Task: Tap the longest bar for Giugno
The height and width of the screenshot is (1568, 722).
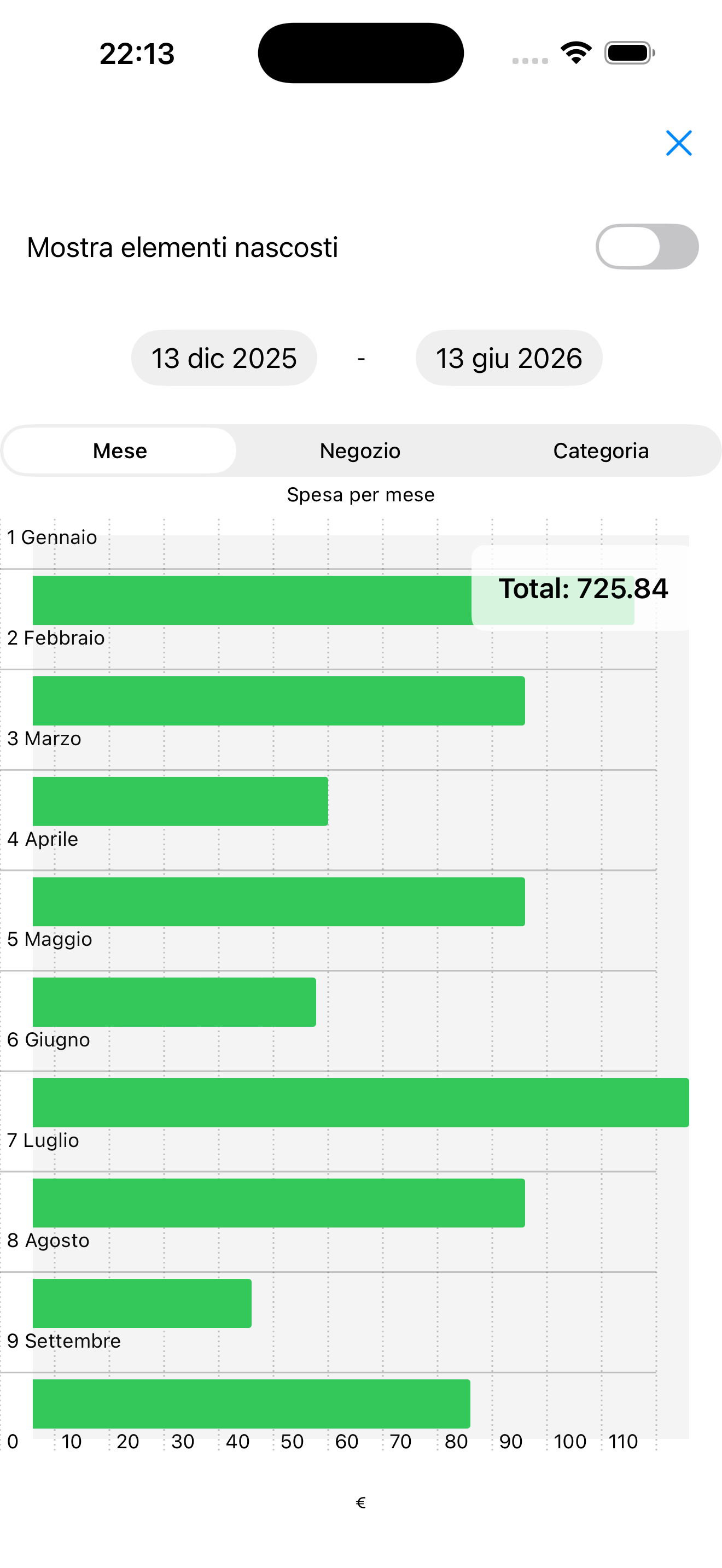Action: coord(360,1102)
